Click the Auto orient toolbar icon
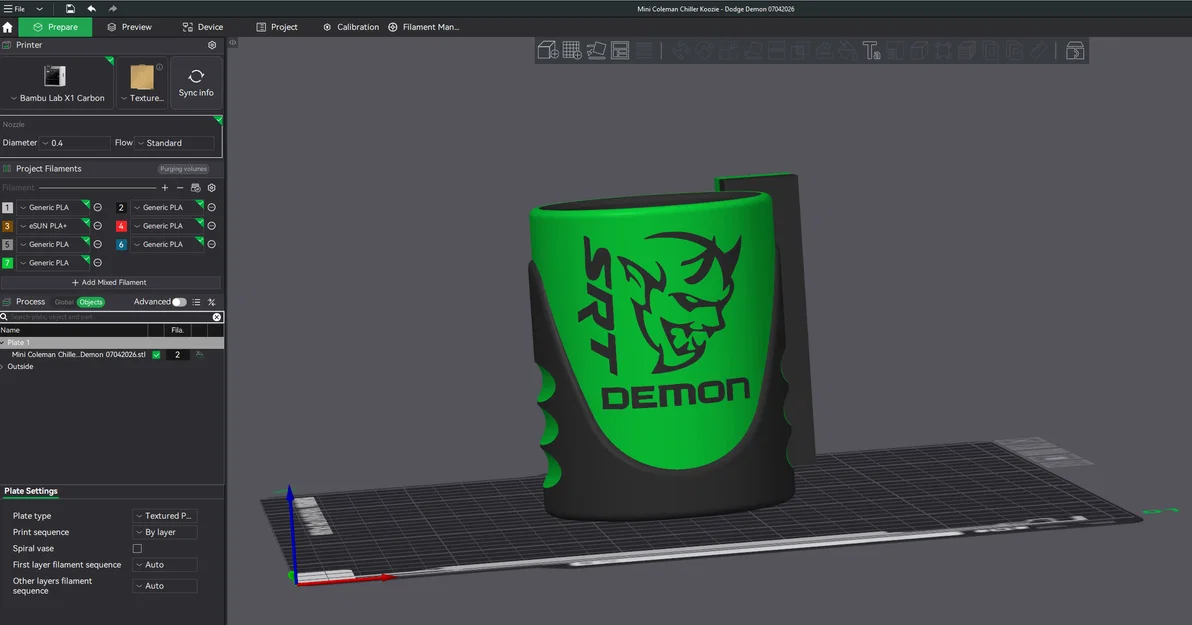The image size is (1192, 625). (596, 51)
